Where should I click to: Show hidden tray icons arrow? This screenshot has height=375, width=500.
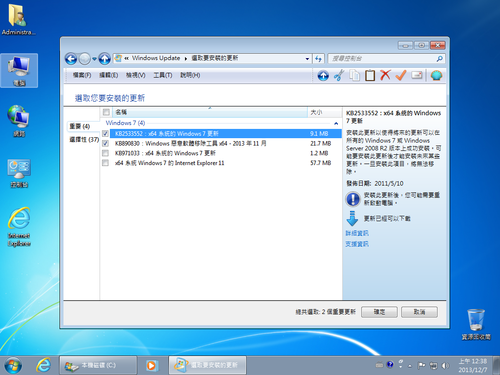pyautogui.click(x=410, y=366)
